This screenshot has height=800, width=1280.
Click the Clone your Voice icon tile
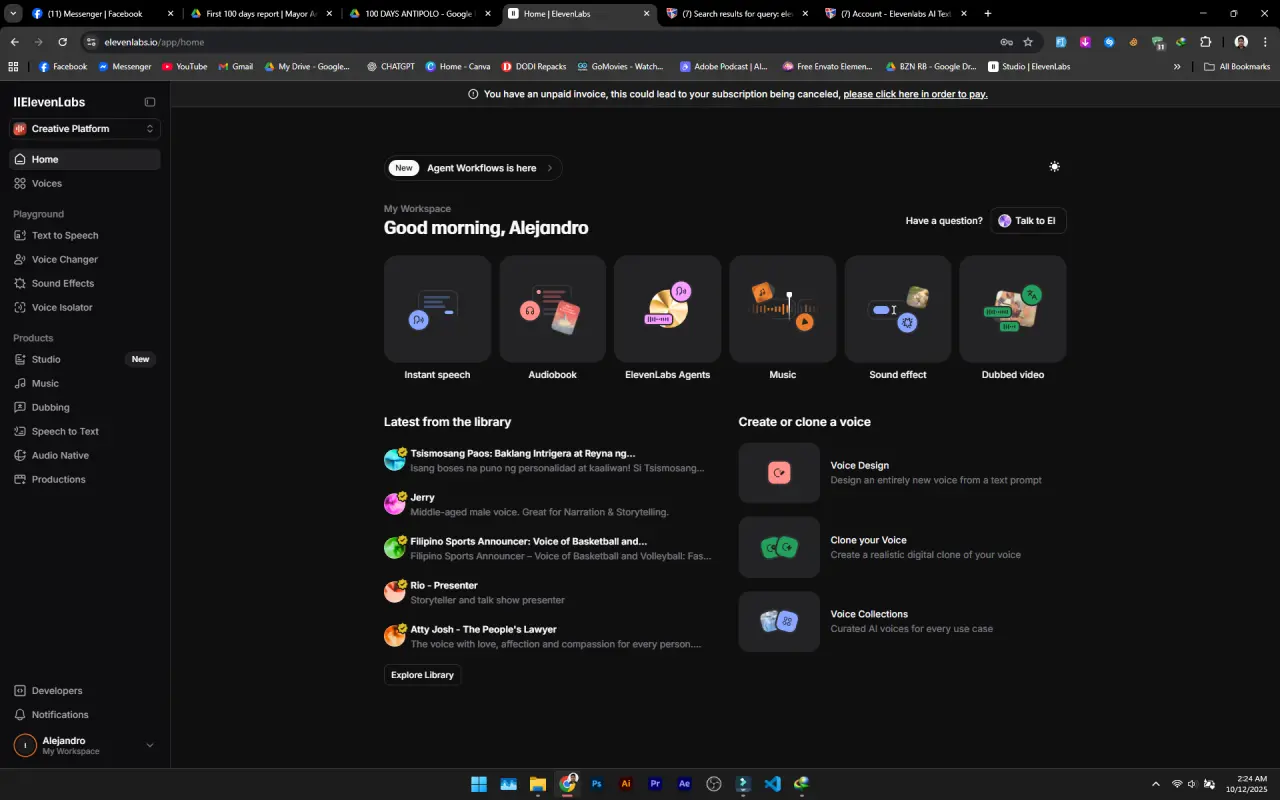779,547
